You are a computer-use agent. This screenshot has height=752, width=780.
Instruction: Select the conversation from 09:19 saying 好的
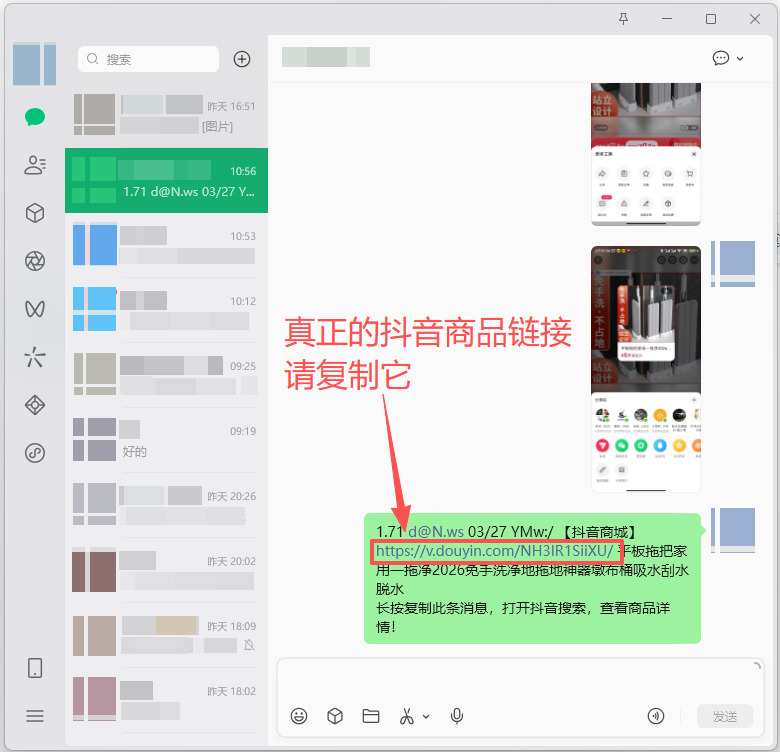click(x=166, y=440)
